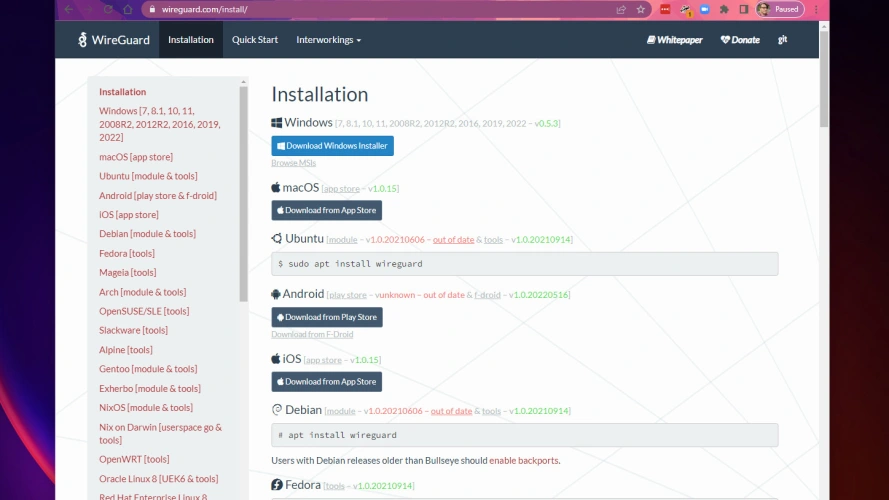Click the address bar URL field
The height and width of the screenshot is (500, 889).
pos(380,9)
